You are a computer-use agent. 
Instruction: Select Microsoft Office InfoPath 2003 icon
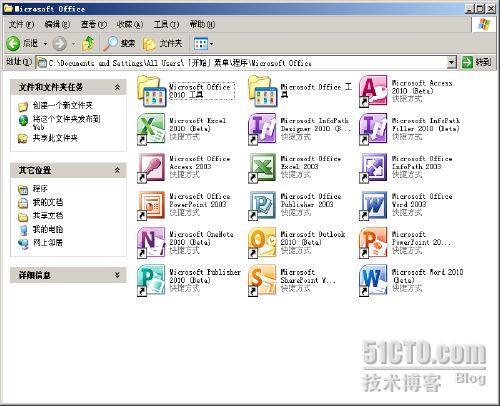[x=373, y=167]
